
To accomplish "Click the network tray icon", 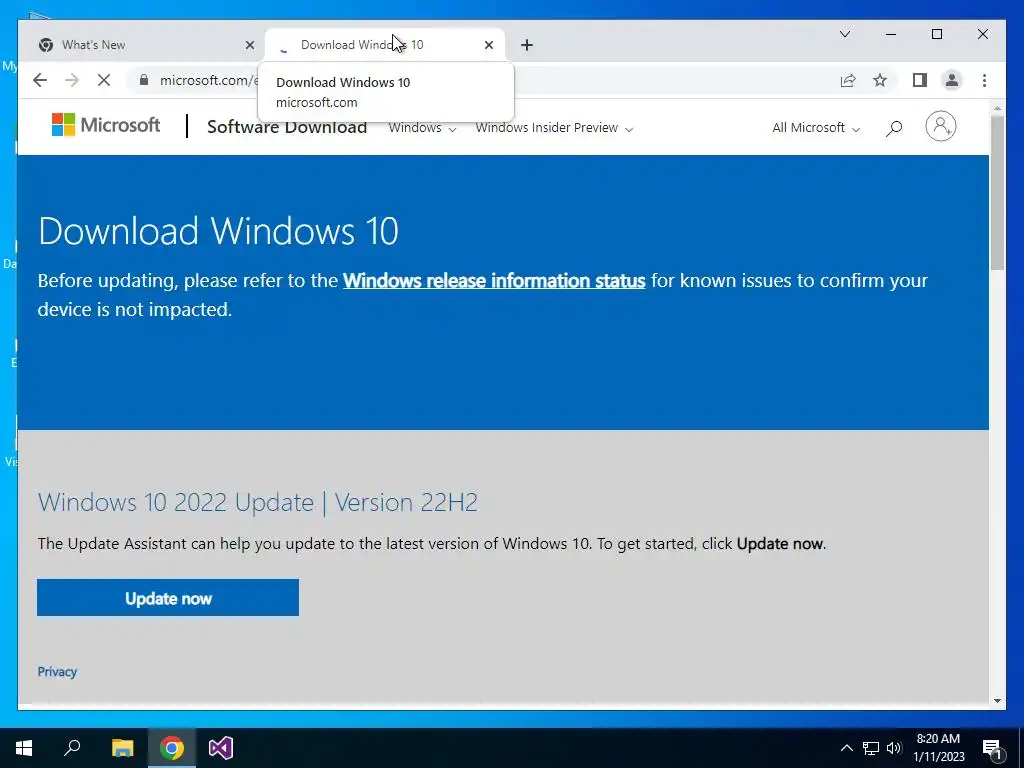I will point(871,748).
